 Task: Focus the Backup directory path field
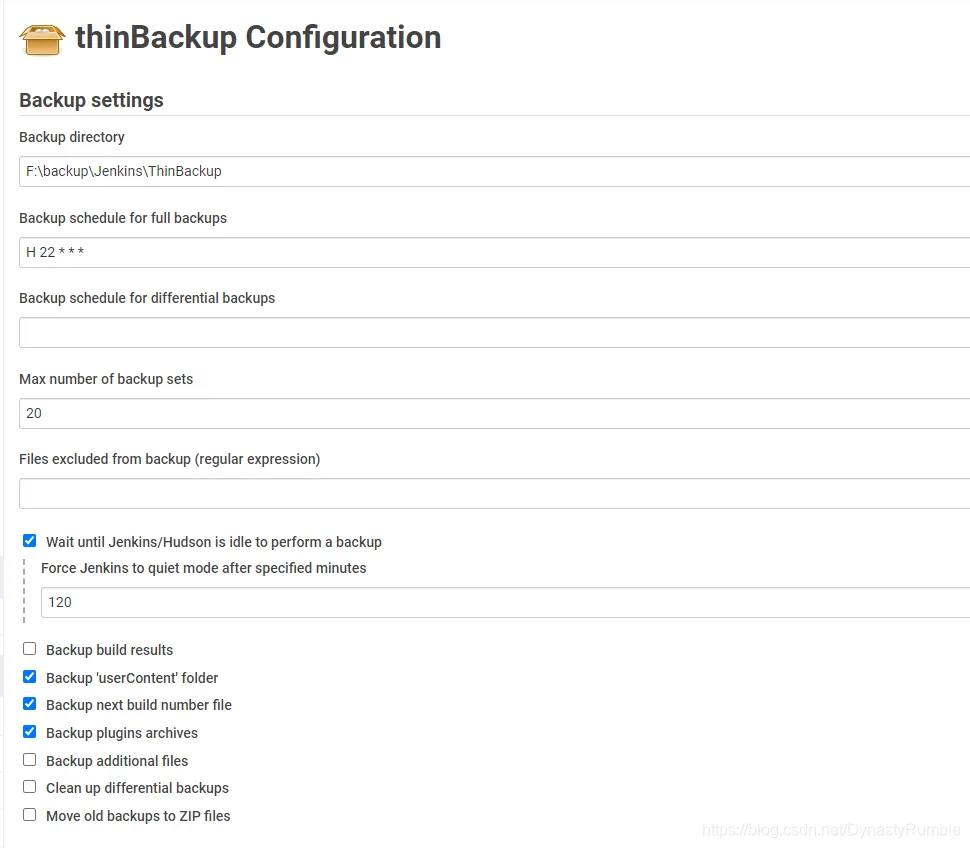coord(494,171)
